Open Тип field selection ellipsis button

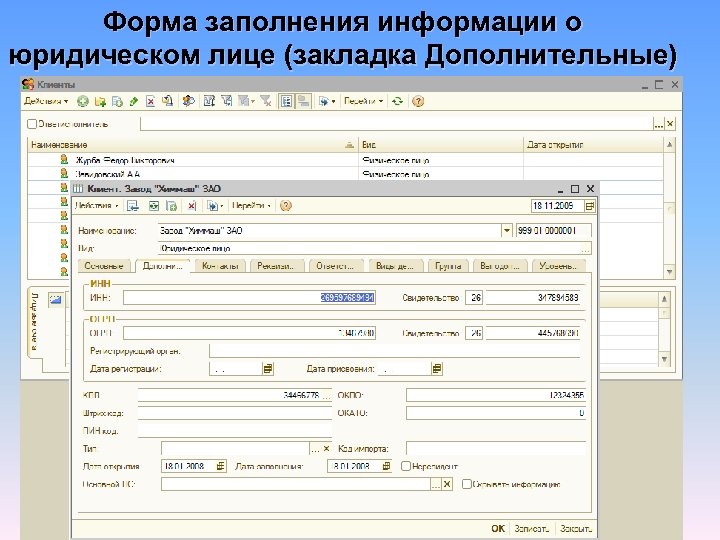point(315,449)
